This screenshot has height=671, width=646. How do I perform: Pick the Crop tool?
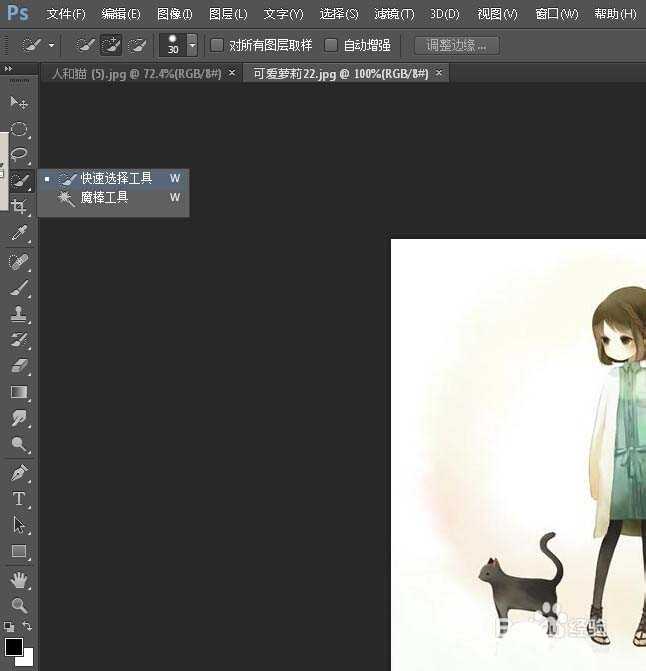pyautogui.click(x=19, y=207)
